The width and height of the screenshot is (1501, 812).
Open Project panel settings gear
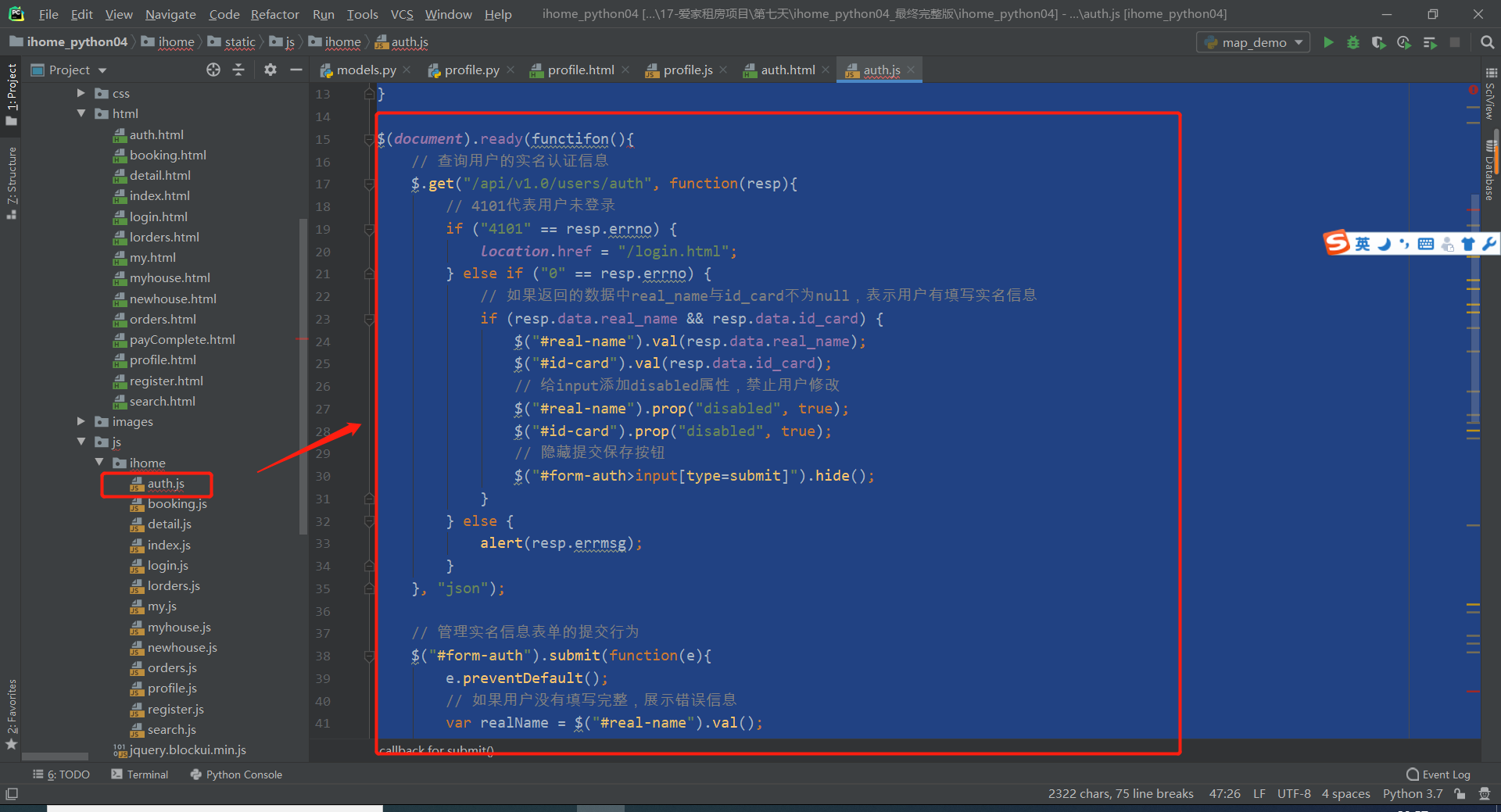[270, 70]
